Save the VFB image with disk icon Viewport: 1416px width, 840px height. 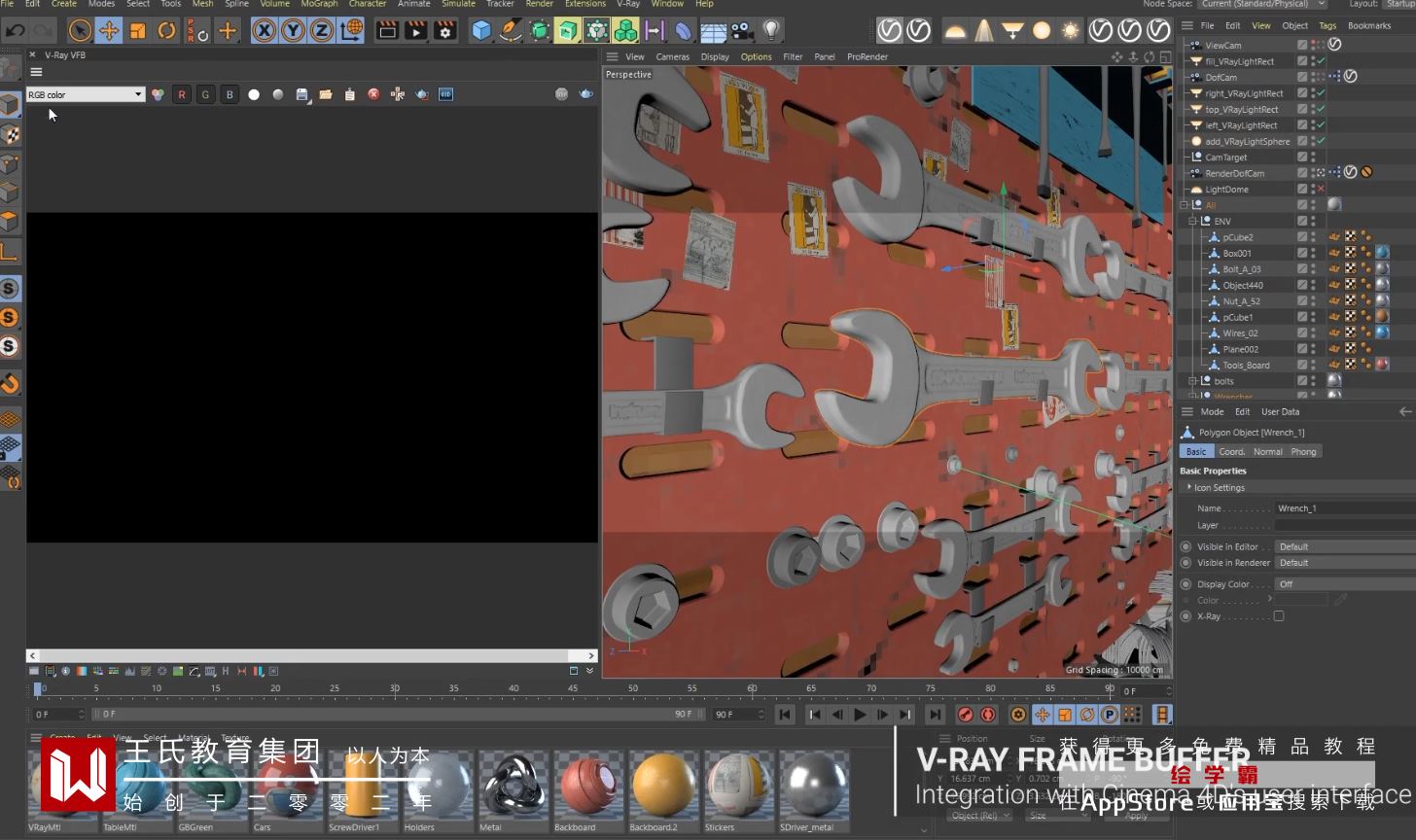click(x=301, y=94)
